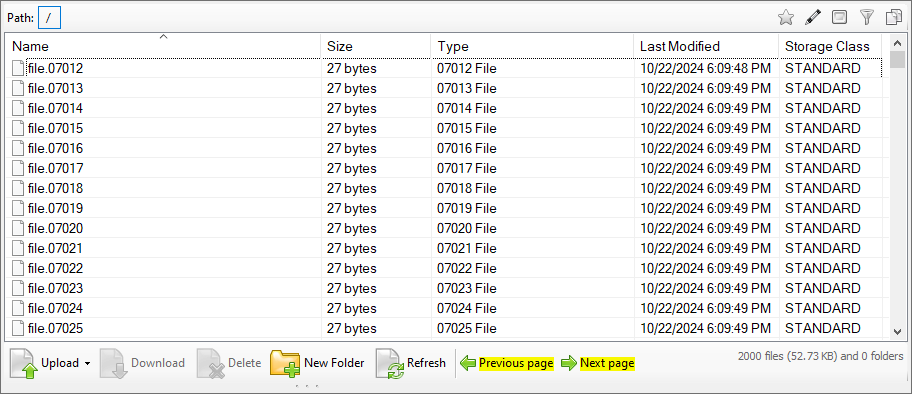Click the file icon of file.07012

(19, 68)
